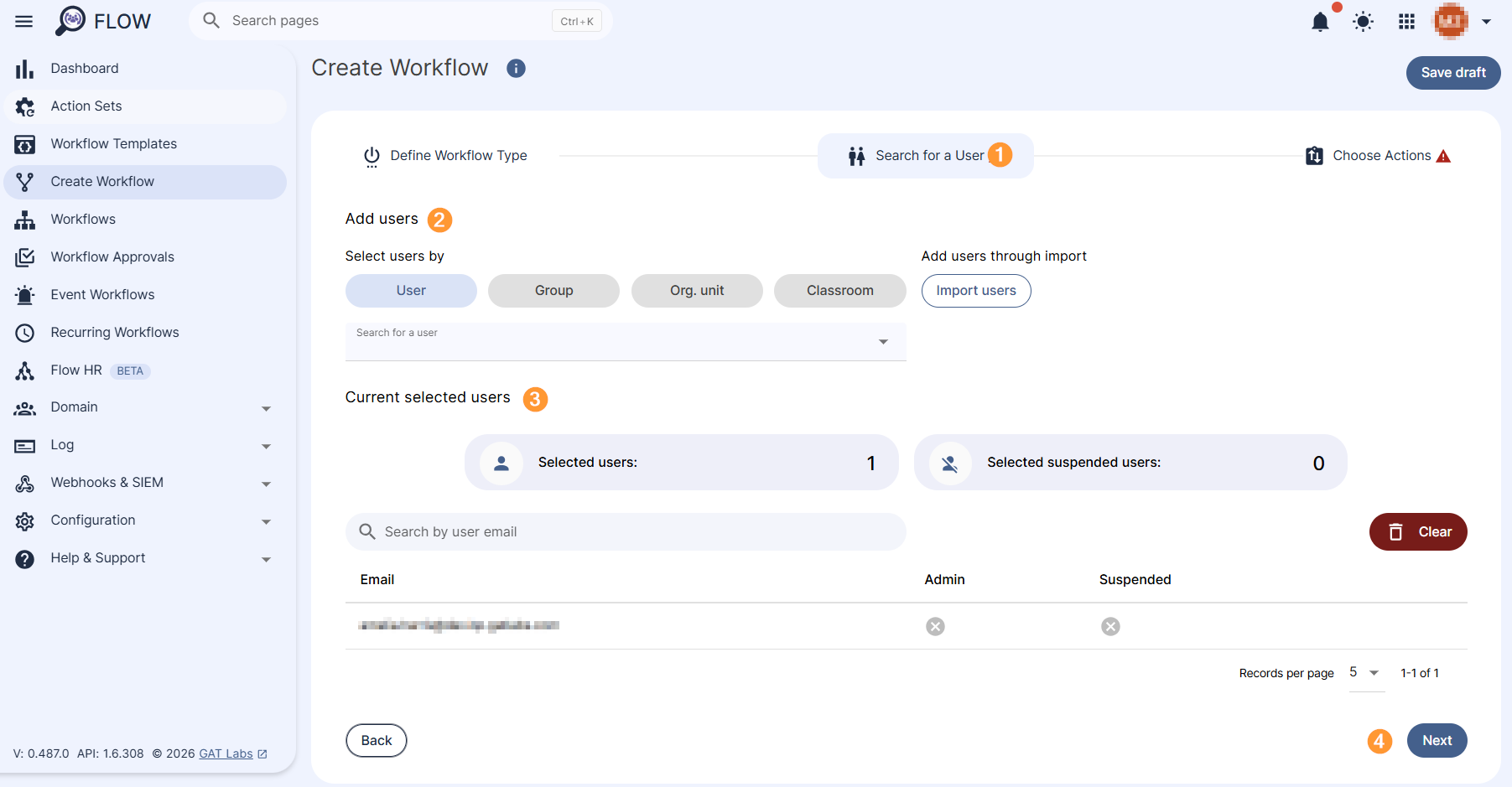Click the Email column header

[x=377, y=580]
